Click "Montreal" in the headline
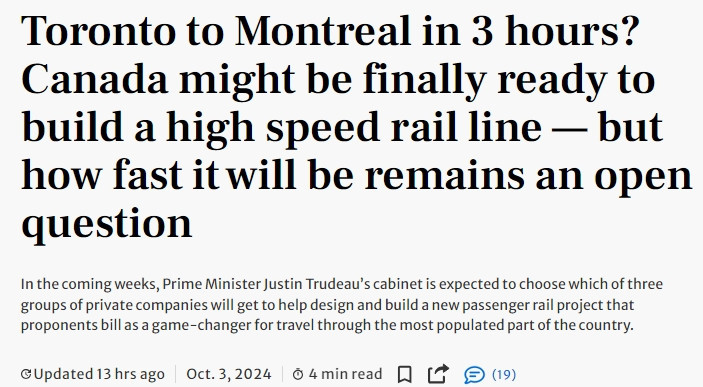The height and width of the screenshot is (387, 703). click(323, 31)
